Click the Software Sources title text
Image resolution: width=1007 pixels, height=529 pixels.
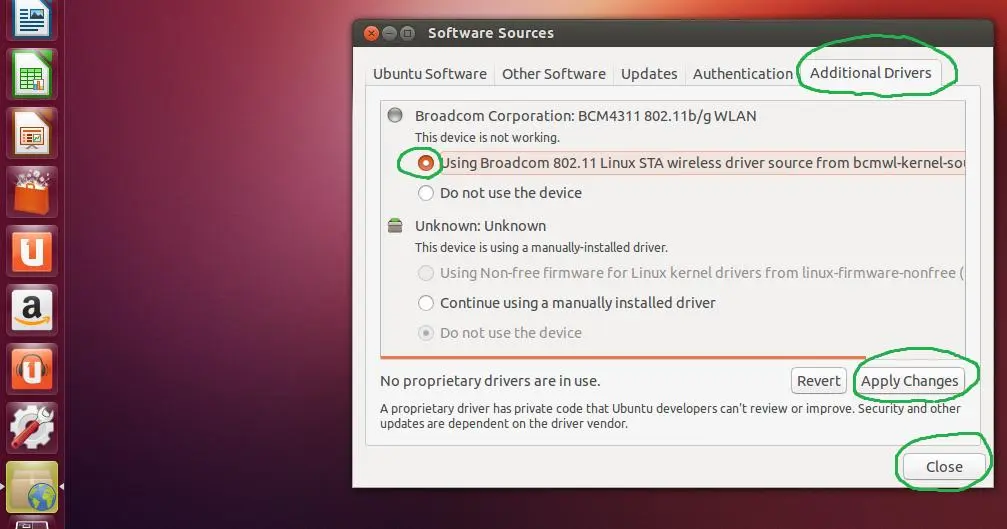coord(491,33)
